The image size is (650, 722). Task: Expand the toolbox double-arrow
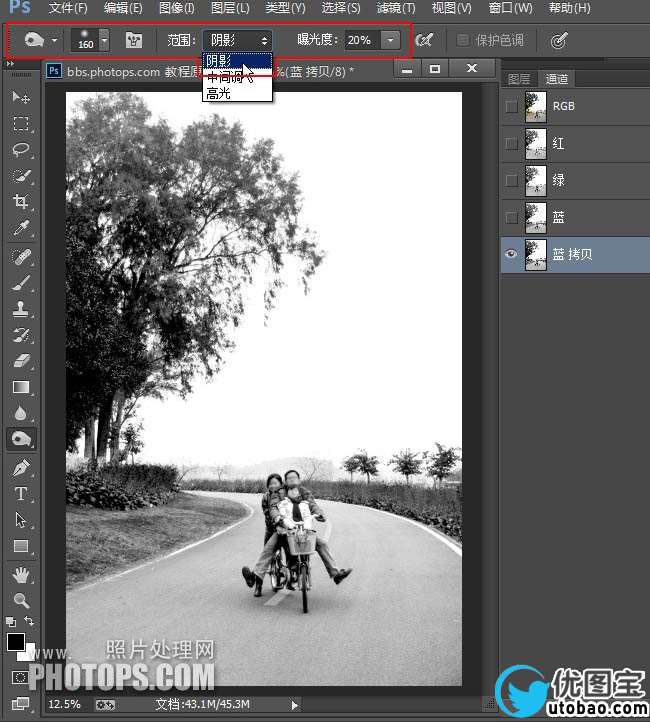[10, 64]
